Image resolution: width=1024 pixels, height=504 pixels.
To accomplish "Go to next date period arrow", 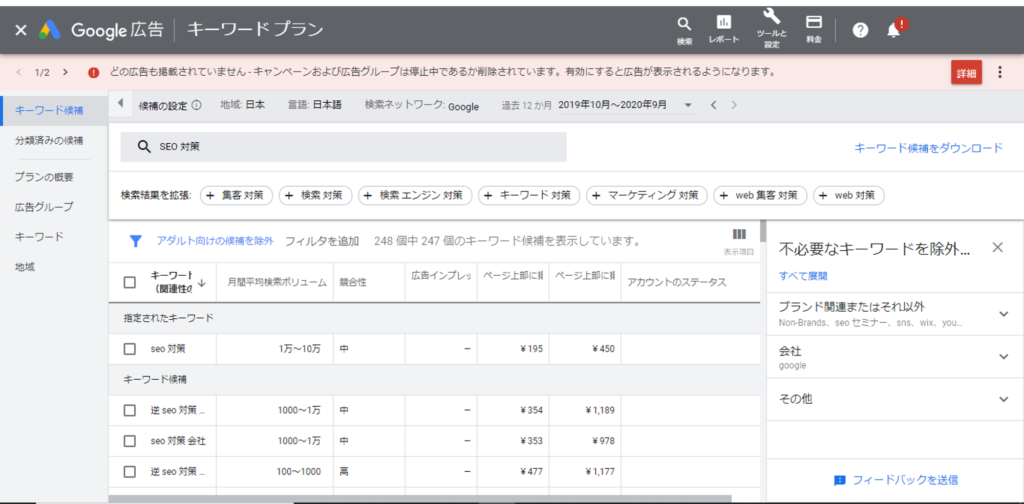I will click(x=734, y=105).
